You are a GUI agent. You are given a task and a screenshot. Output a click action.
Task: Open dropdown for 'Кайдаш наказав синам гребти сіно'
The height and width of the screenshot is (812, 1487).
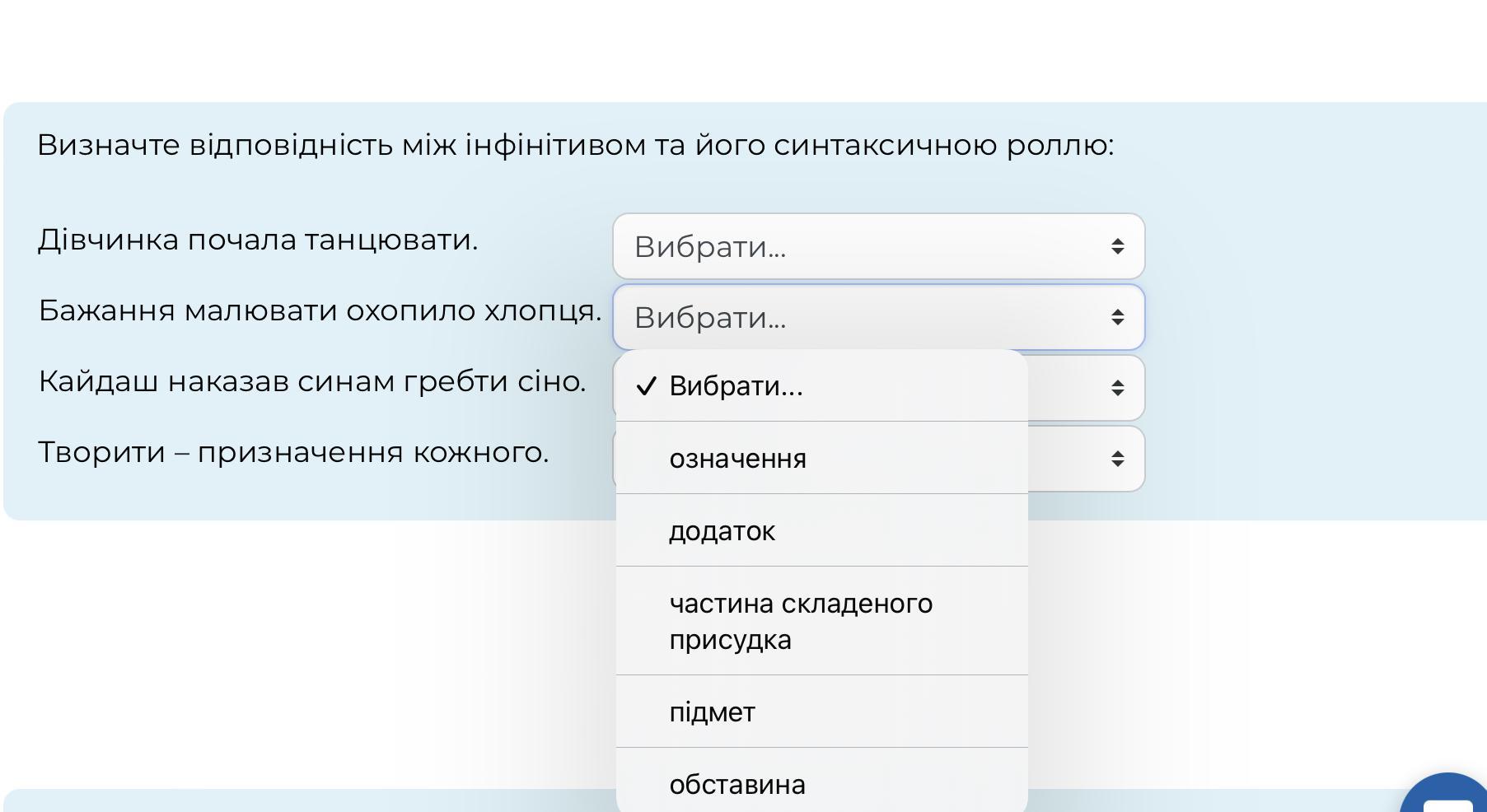coord(1084,388)
